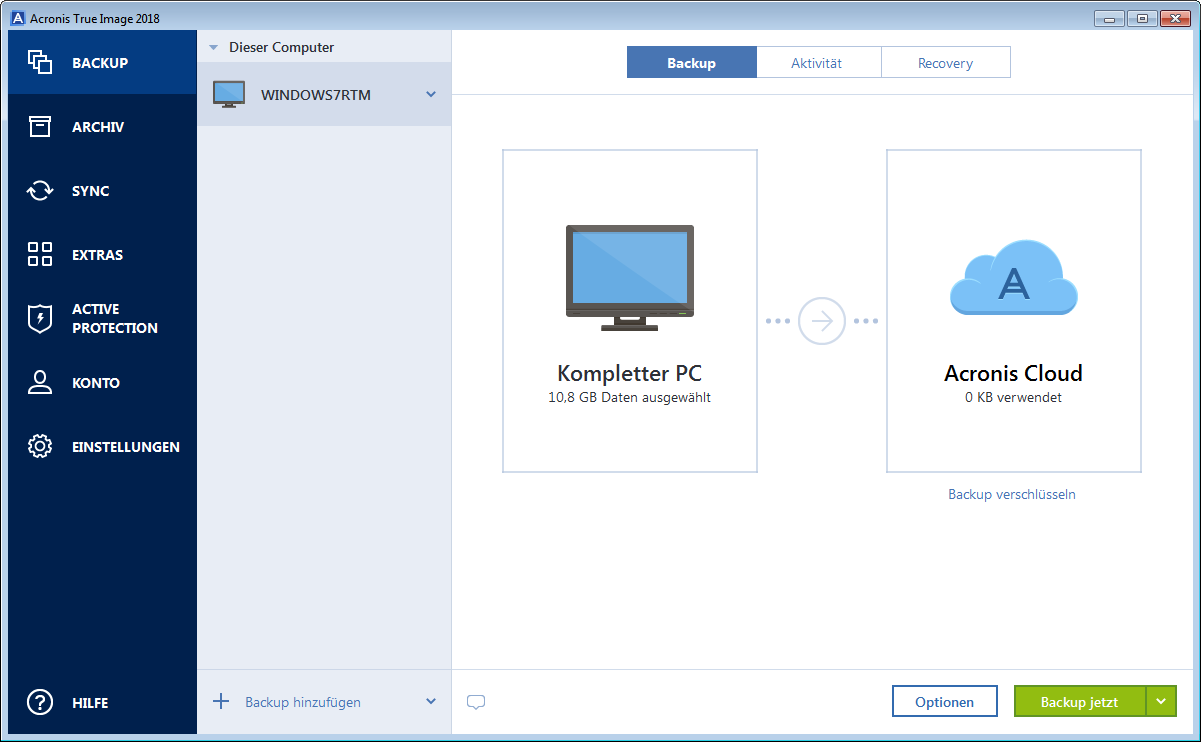Click the arrow circle between source and destination
Viewport: 1201px width, 742px height.
tap(822, 321)
